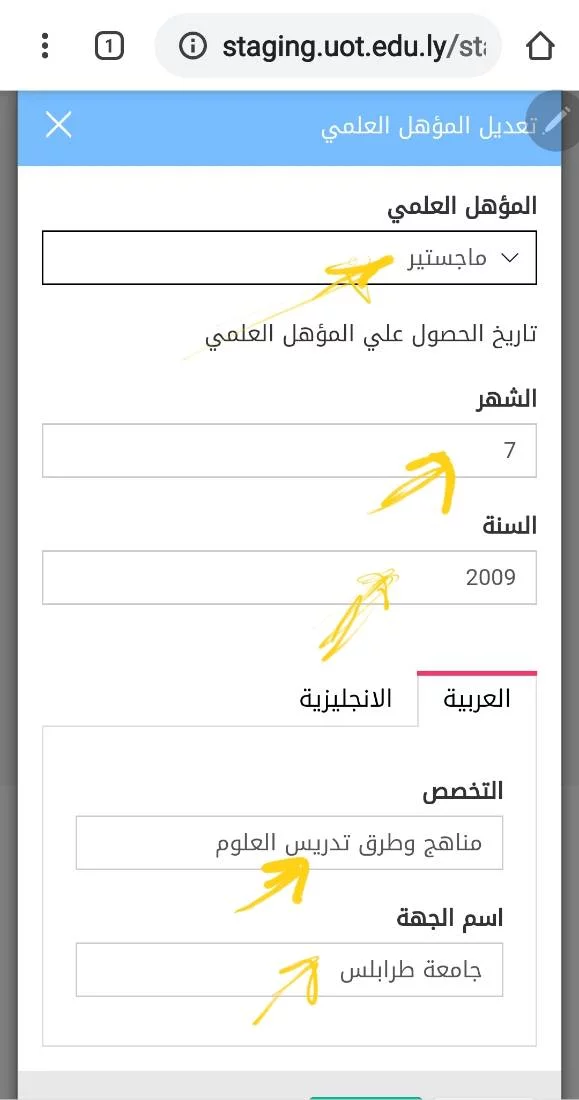Click the chevron arrow beside ماجستير
The width and height of the screenshot is (579, 1100).
pyautogui.click(x=511, y=258)
